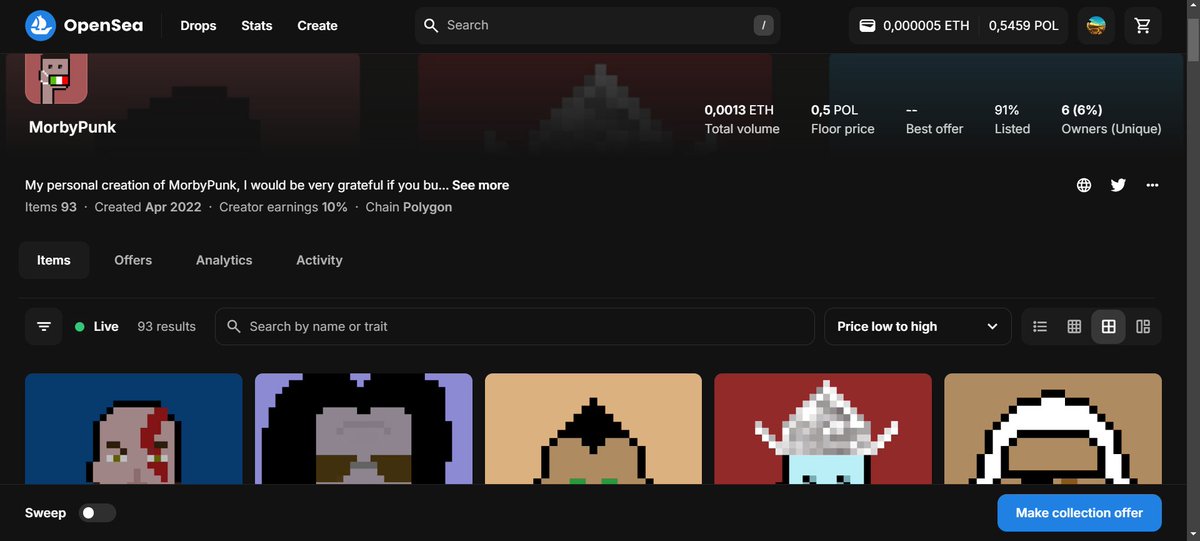Image resolution: width=1200 pixels, height=541 pixels.
Task: Open the Price low to high dropdown
Action: pyautogui.click(x=917, y=326)
